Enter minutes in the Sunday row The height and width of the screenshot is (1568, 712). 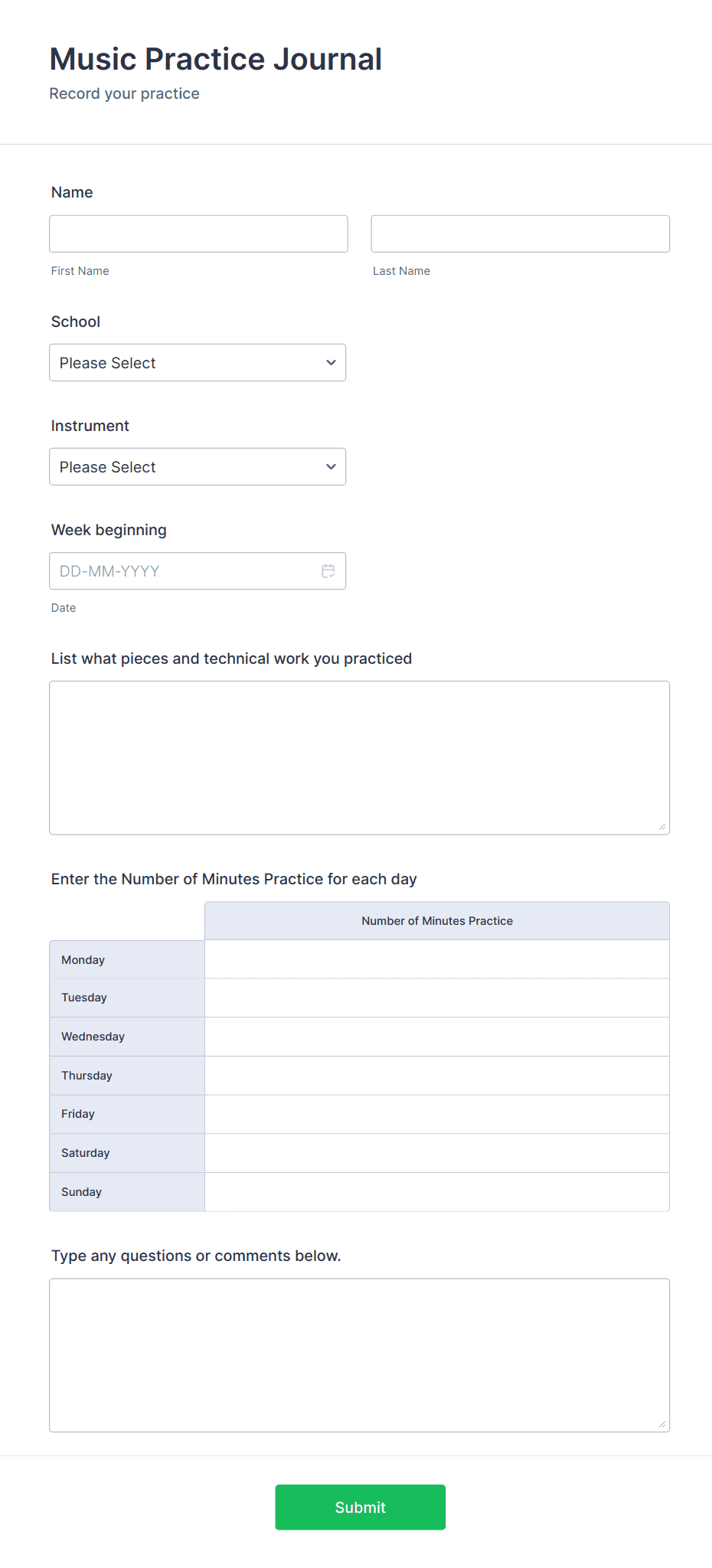point(436,1191)
